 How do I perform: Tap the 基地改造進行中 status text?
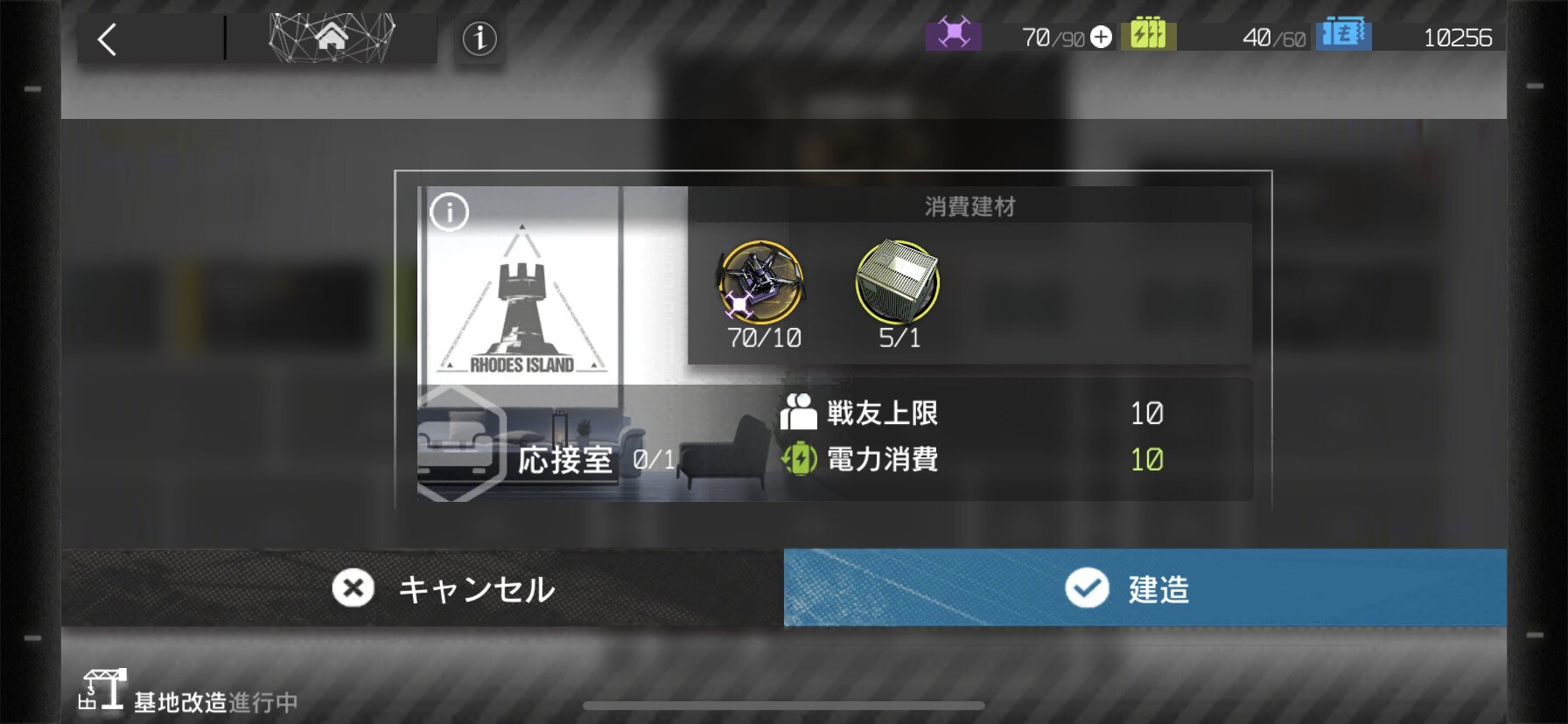215,702
